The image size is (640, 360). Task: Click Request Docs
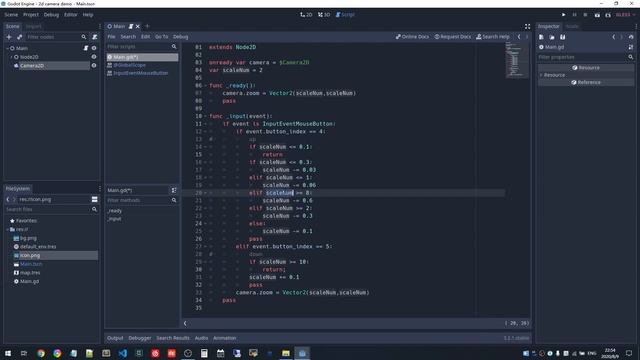coord(452,37)
